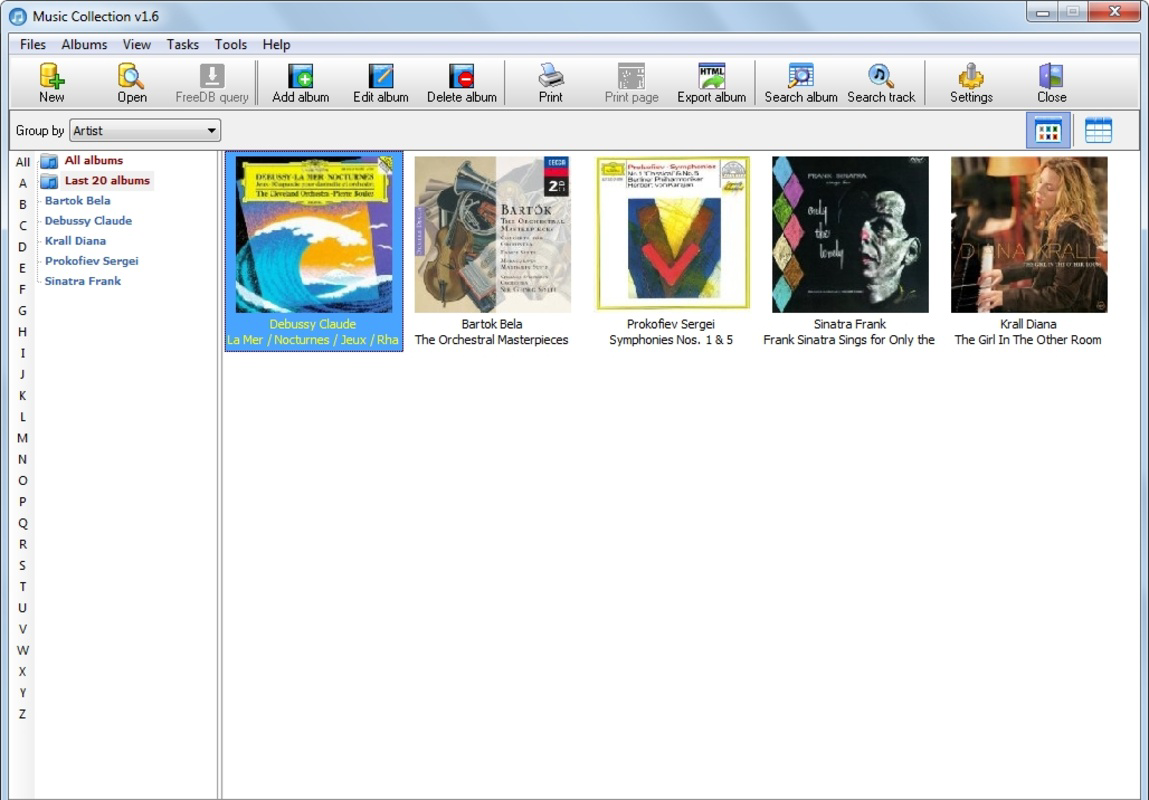Select Sinatra Only the Lonely album cover
1149x800 pixels.
tap(850, 234)
